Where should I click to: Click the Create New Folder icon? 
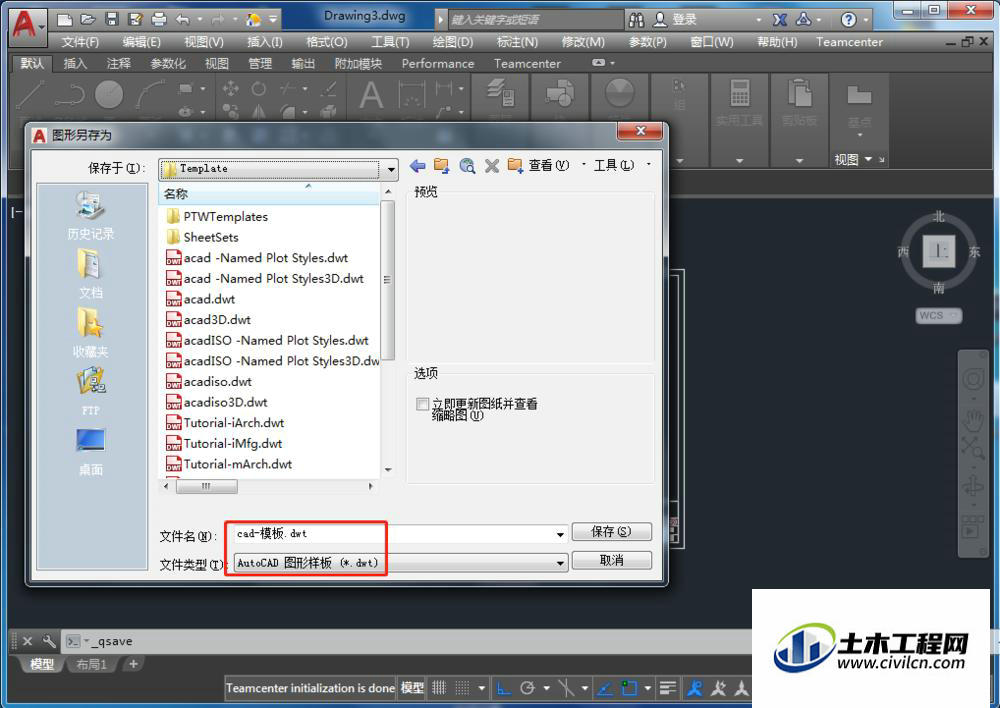[515, 166]
